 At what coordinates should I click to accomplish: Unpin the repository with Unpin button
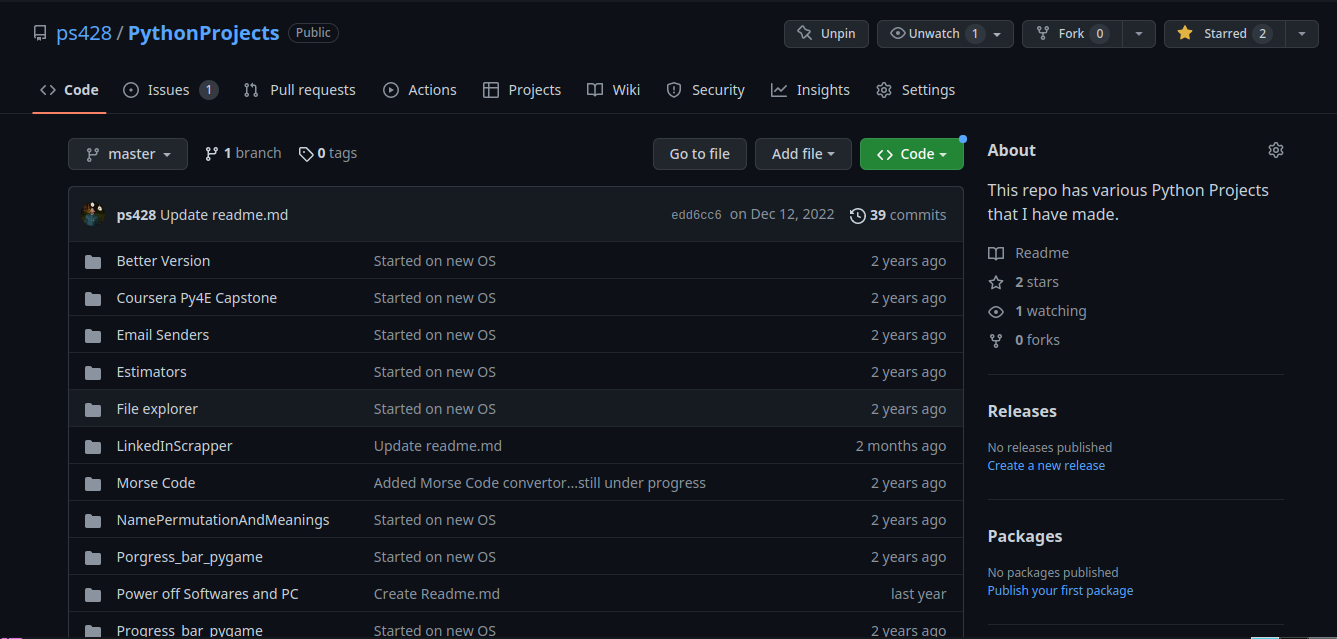coord(826,34)
